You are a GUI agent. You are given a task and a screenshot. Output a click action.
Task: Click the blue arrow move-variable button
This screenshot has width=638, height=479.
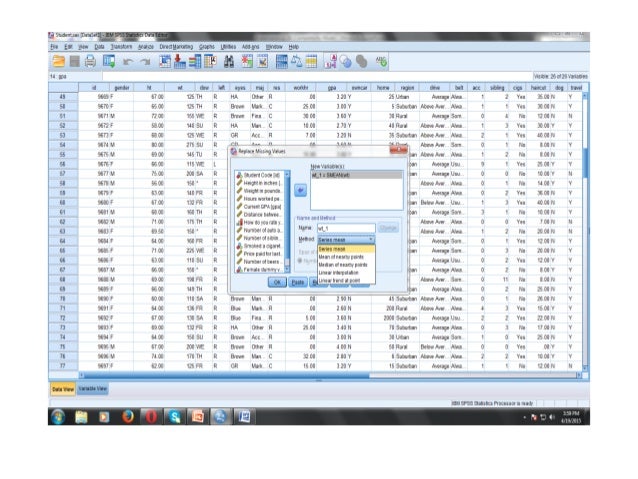[x=300, y=190]
